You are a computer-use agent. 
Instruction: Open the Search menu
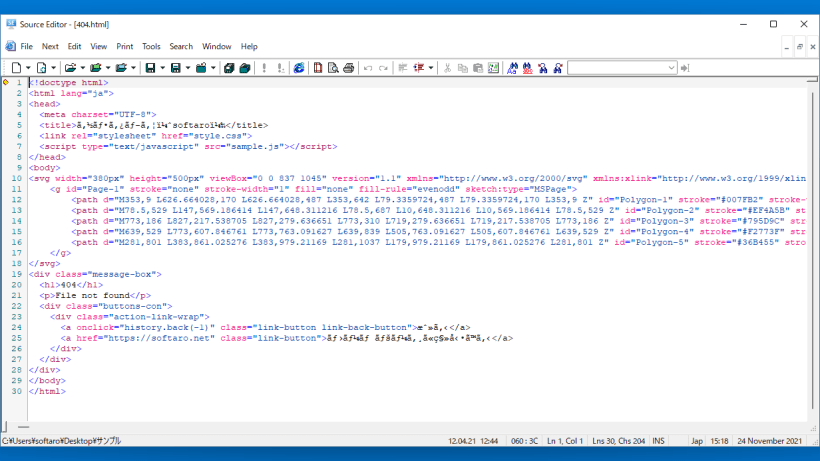point(181,47)
